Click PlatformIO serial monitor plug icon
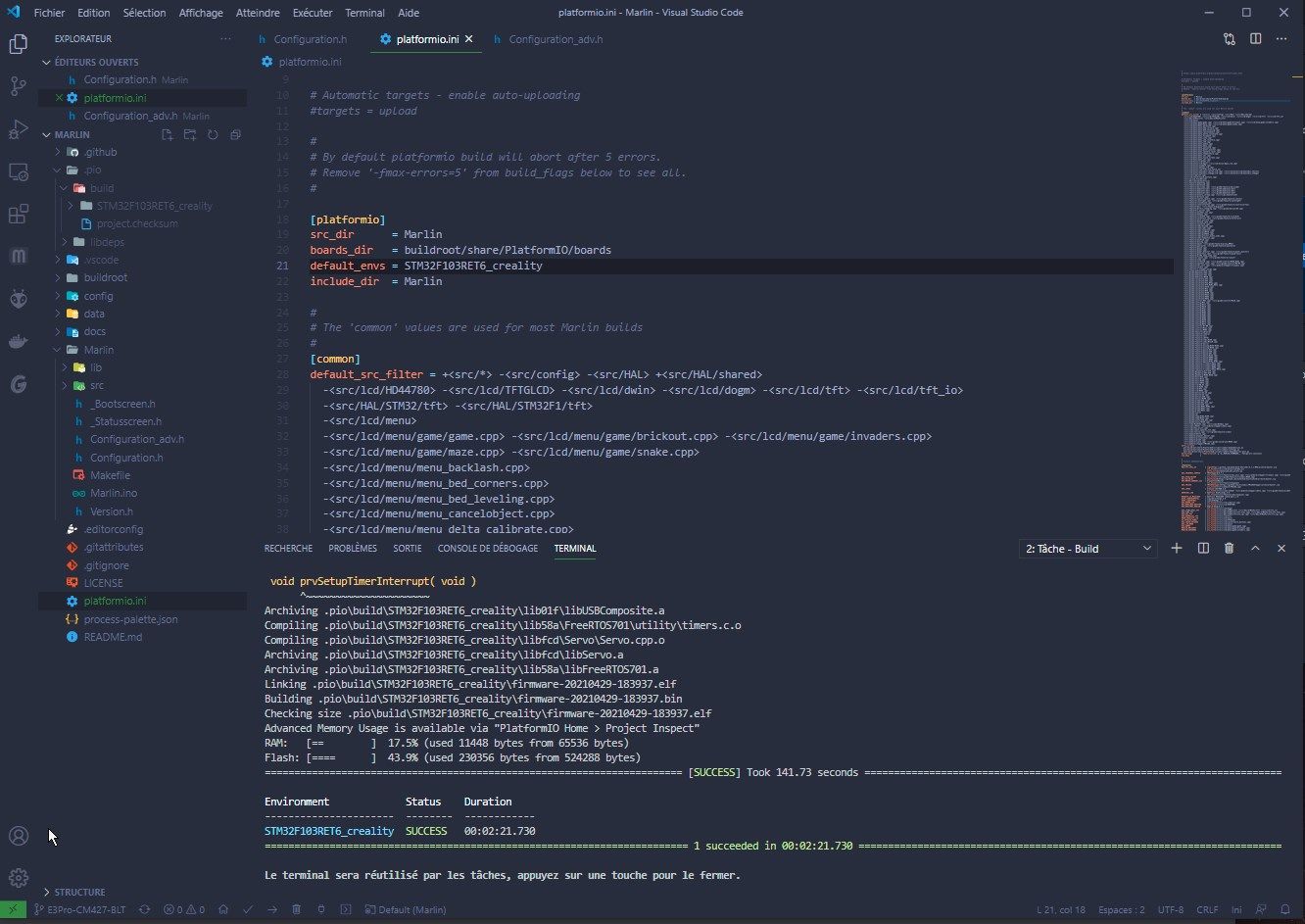Viewport: 1305px width, 924px height. pyautogui.click(x=321, y=910)
